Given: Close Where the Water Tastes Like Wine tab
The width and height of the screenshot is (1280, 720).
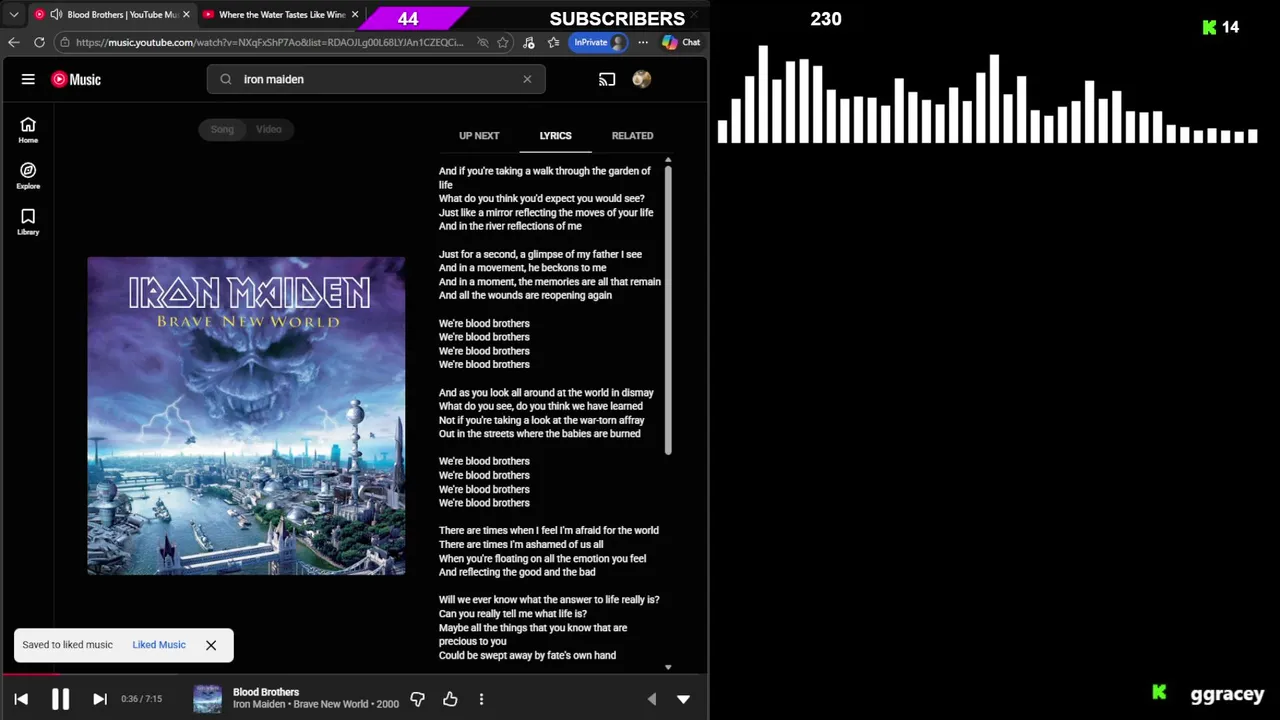Looking at the screenshot, I should (354, 15).
